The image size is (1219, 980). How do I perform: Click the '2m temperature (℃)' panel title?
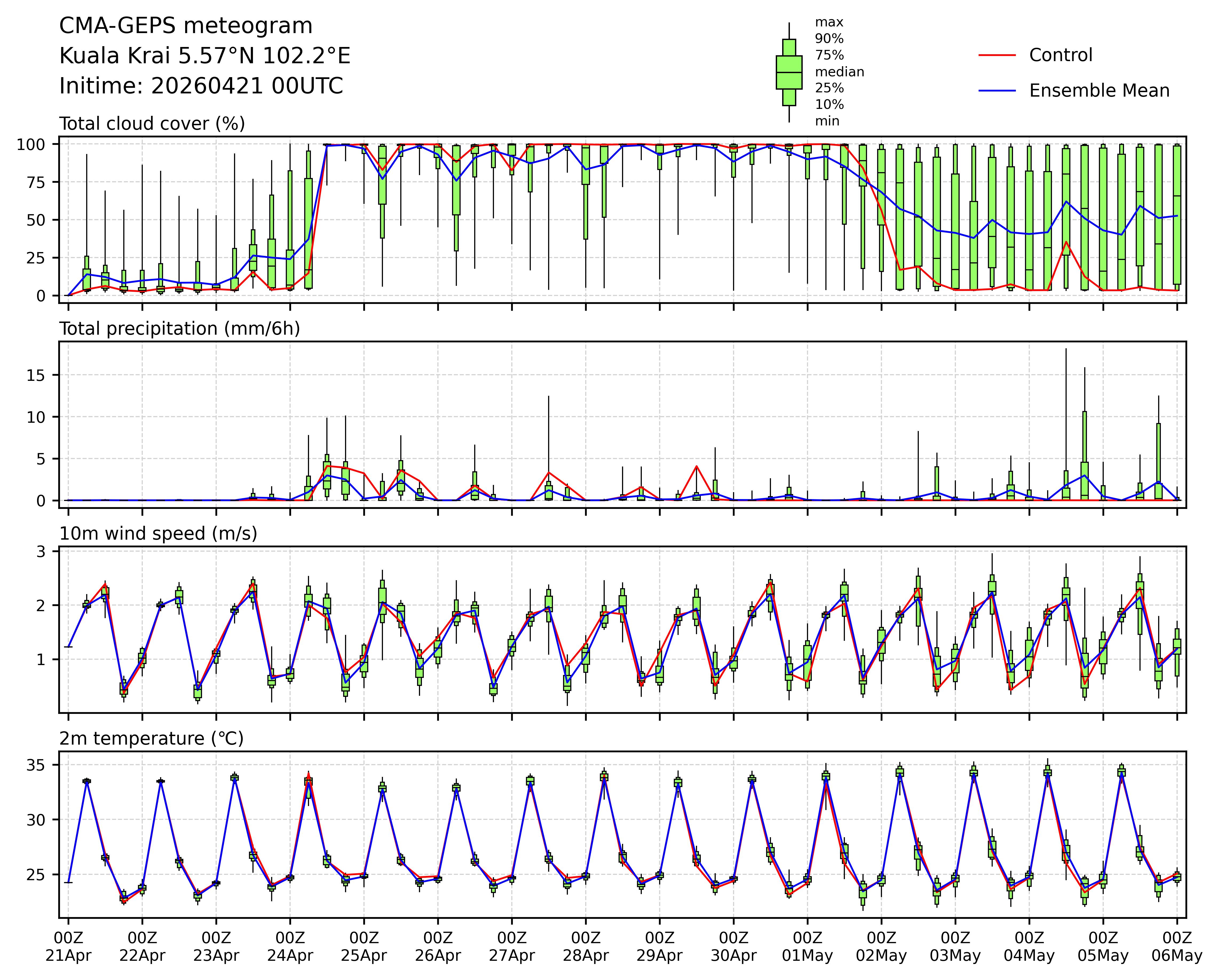pyautogui.click(x=152, y=738)
